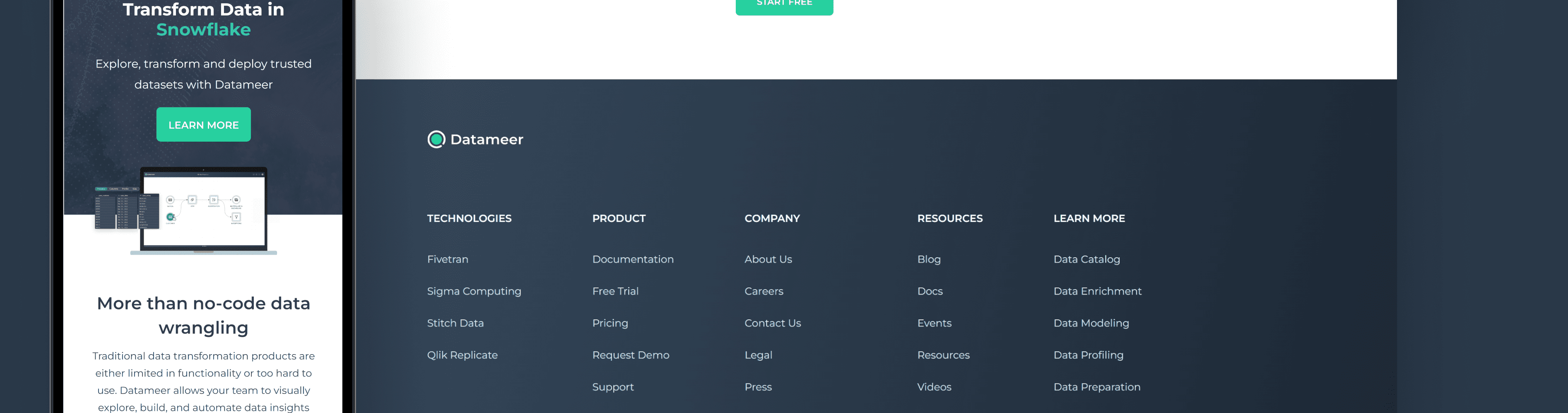Open the Pricing page
This screenshot has width=1568, height=413.
point(610,323)
